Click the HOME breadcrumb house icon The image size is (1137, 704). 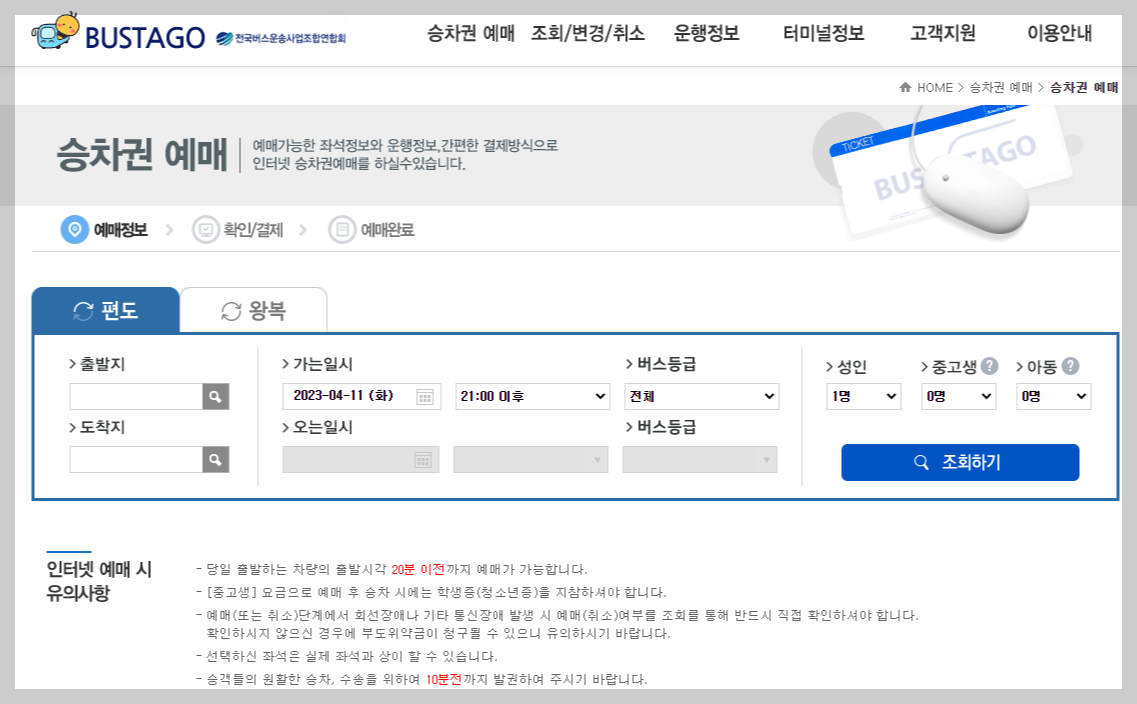pyautogui.click(x=905, y=87)
